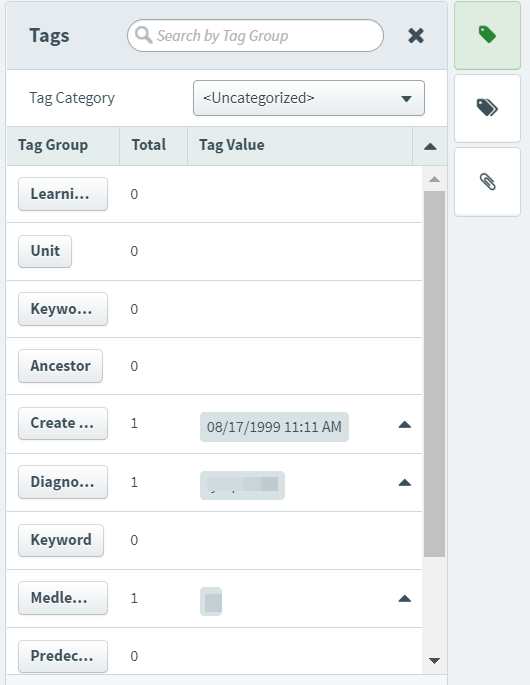Open the green single tag panel icon

tap(487, 35)
